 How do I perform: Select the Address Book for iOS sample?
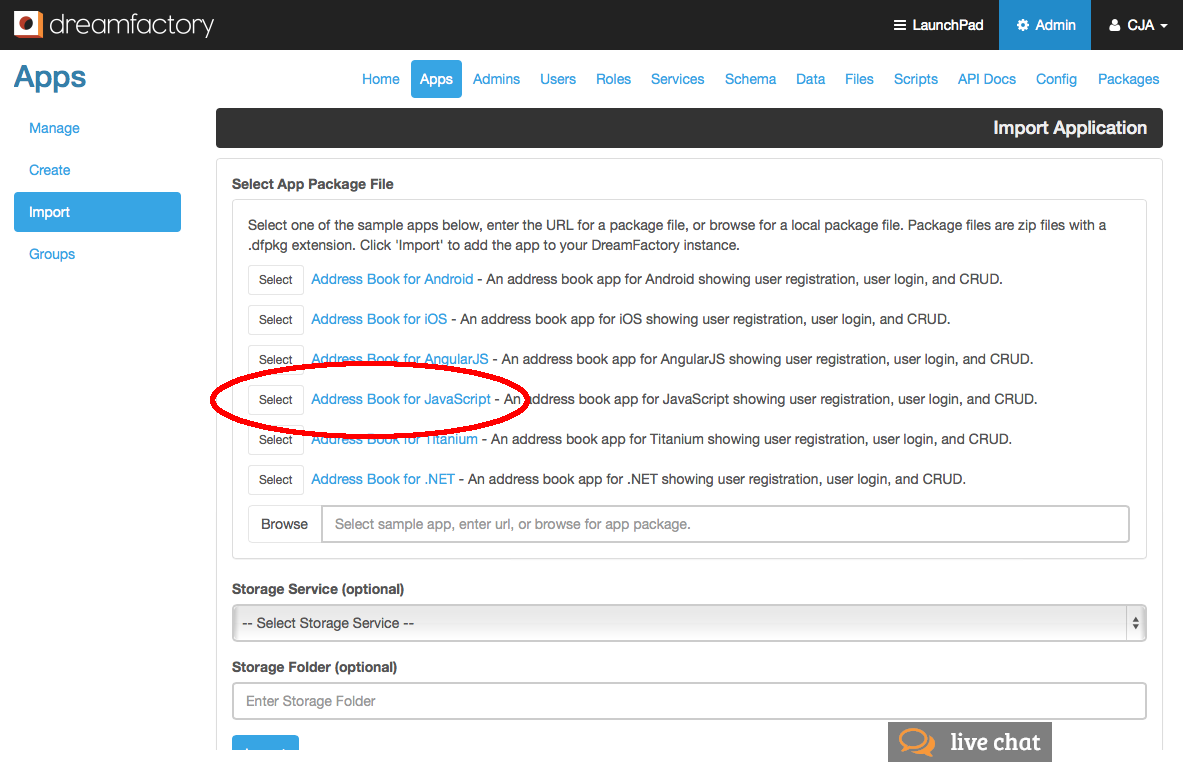[275, 319]
